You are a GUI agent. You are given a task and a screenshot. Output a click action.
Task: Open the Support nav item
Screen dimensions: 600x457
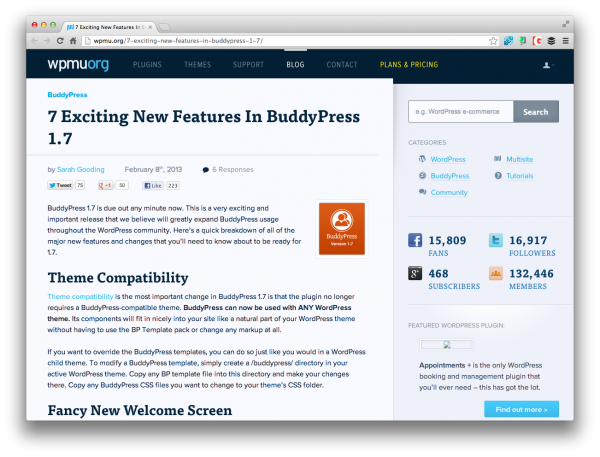point(248,65)
